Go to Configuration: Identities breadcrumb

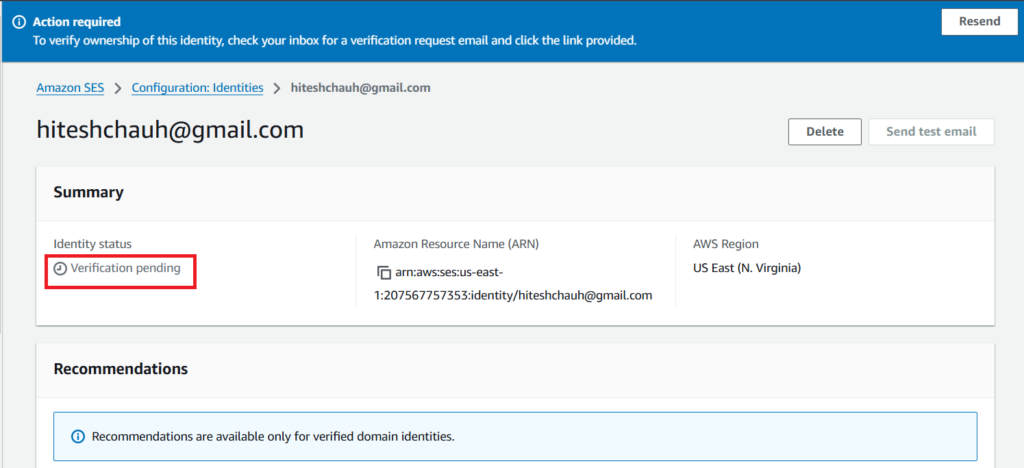click(x=197, y=88)
